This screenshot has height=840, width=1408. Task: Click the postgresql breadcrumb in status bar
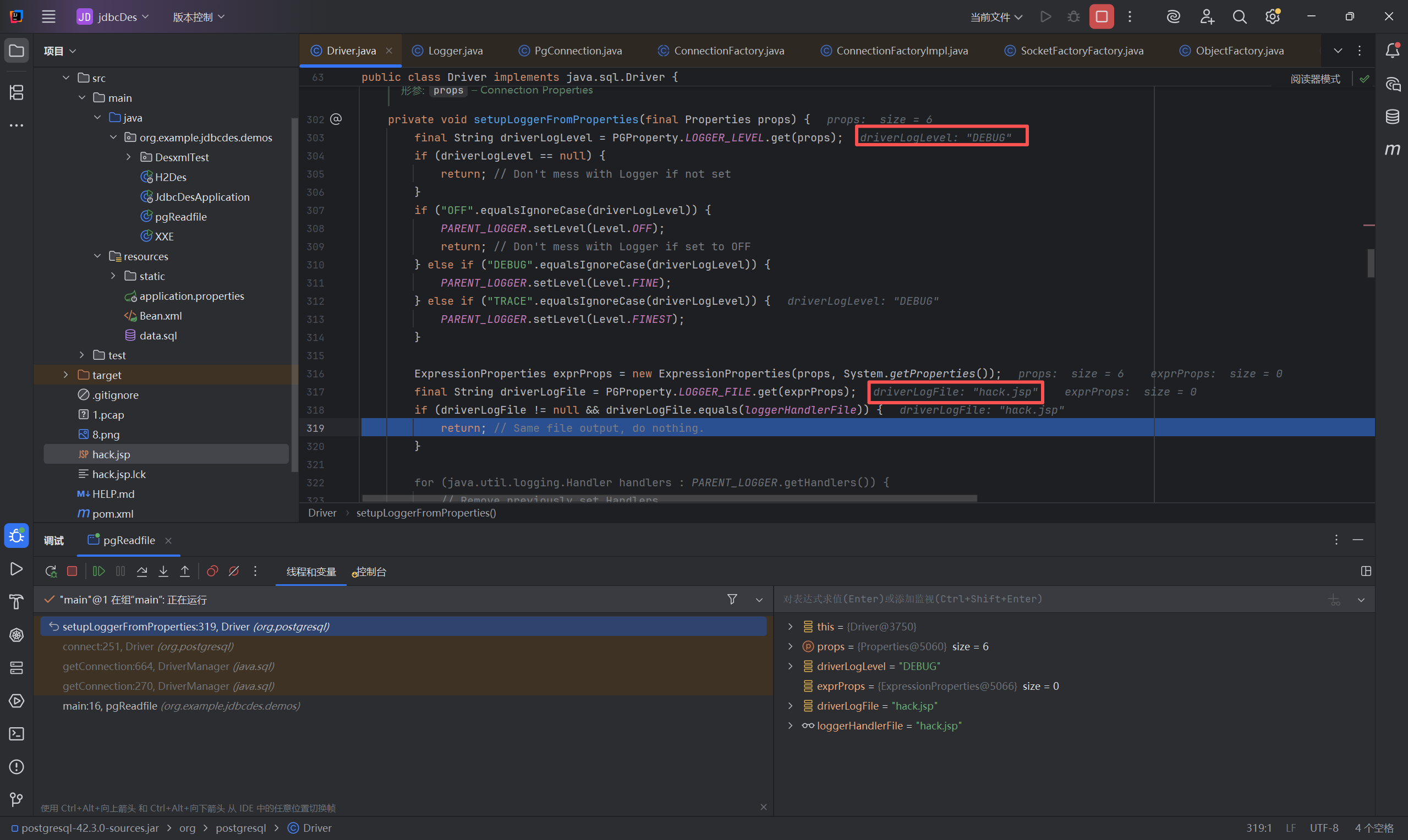click(x=240, y=827)
